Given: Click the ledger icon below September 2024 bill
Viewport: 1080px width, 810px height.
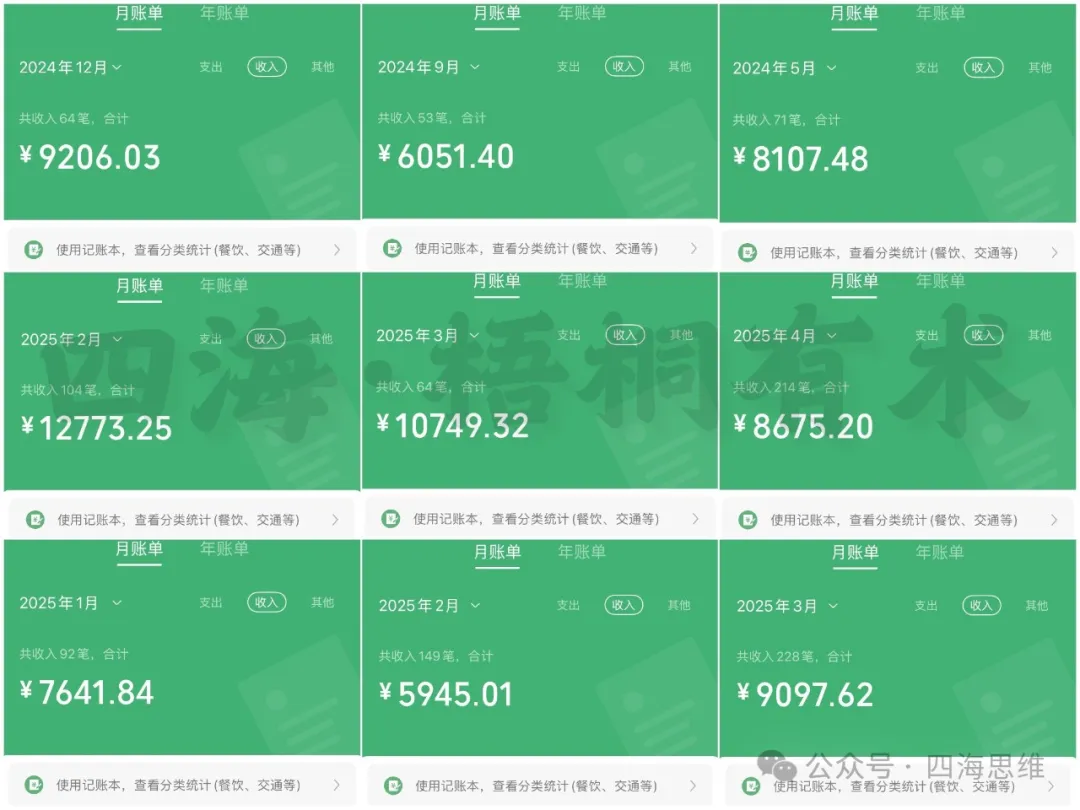Looking at the screenshot, I should point(394,248).
